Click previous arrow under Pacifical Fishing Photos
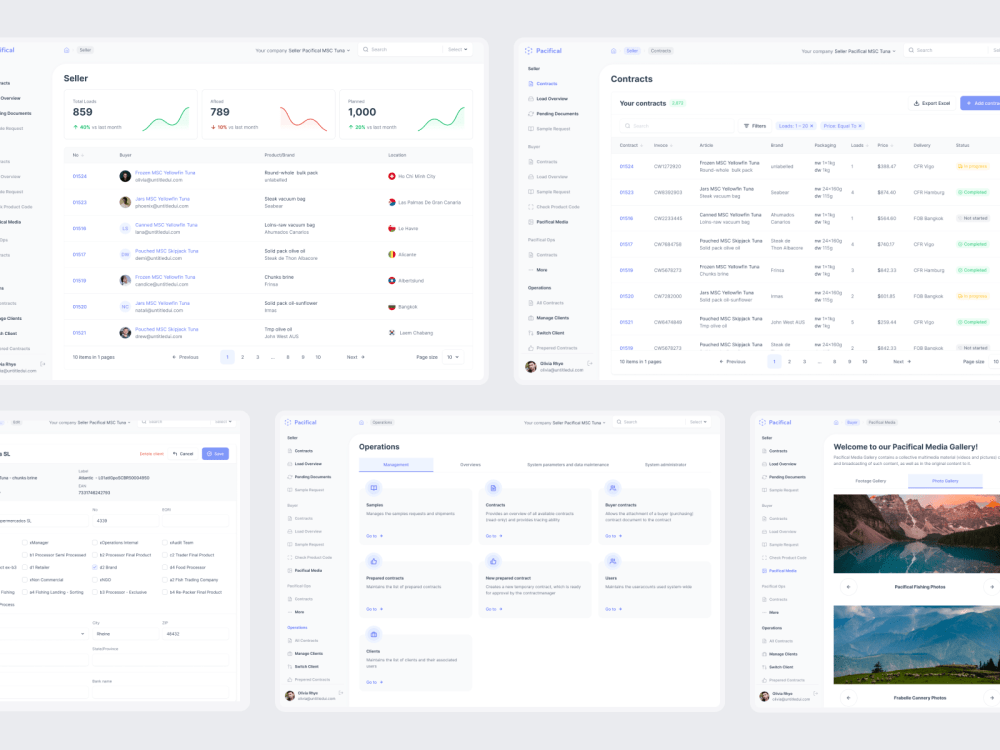 pos(848,587)
